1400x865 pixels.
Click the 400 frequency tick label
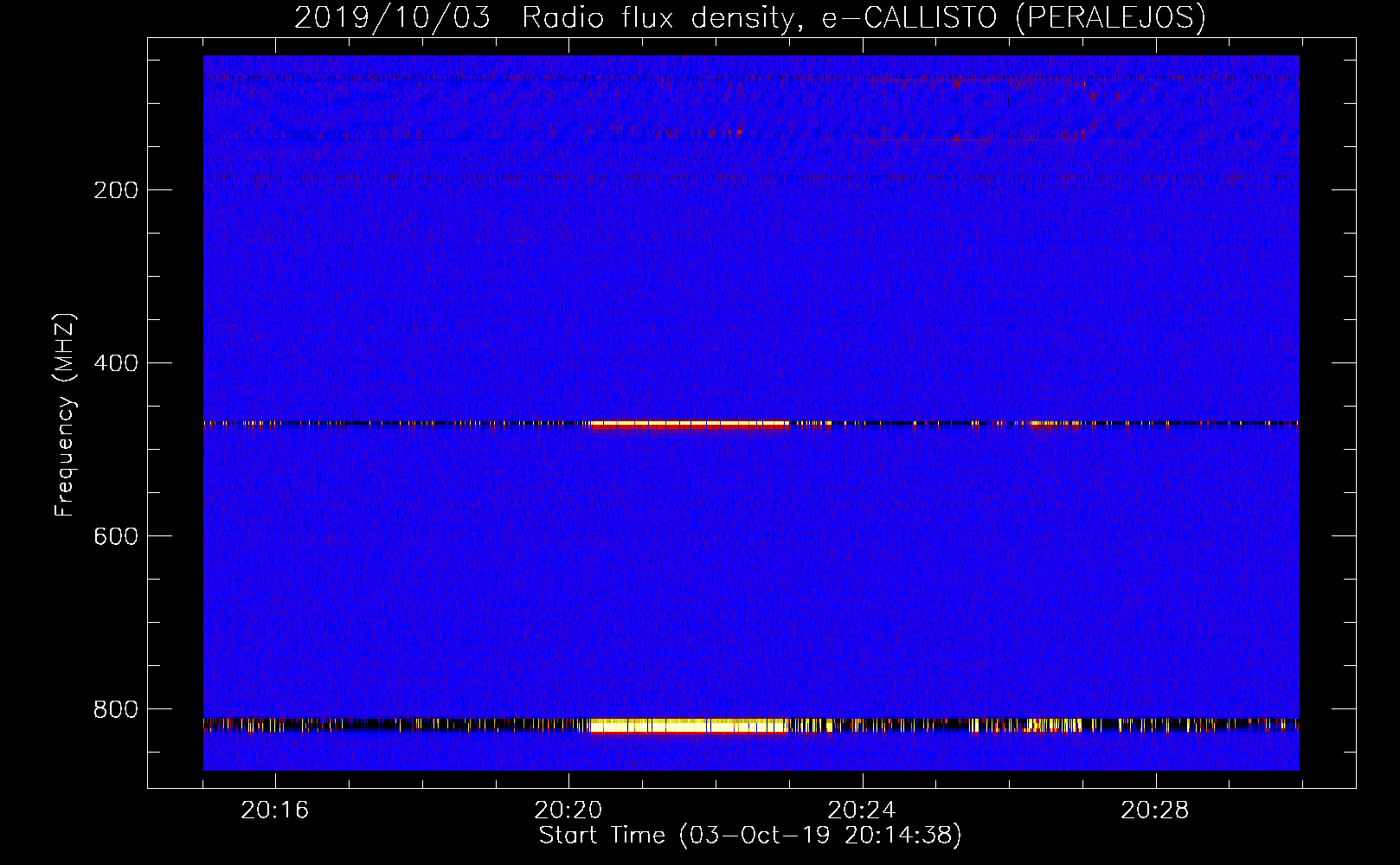coord(116,363)
